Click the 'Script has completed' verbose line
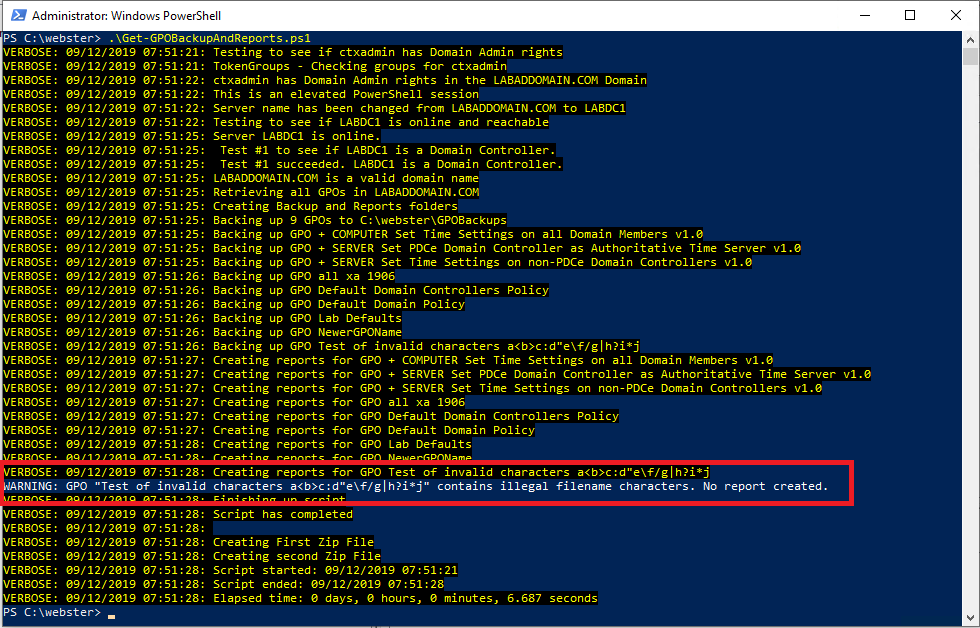 (282, 514)
